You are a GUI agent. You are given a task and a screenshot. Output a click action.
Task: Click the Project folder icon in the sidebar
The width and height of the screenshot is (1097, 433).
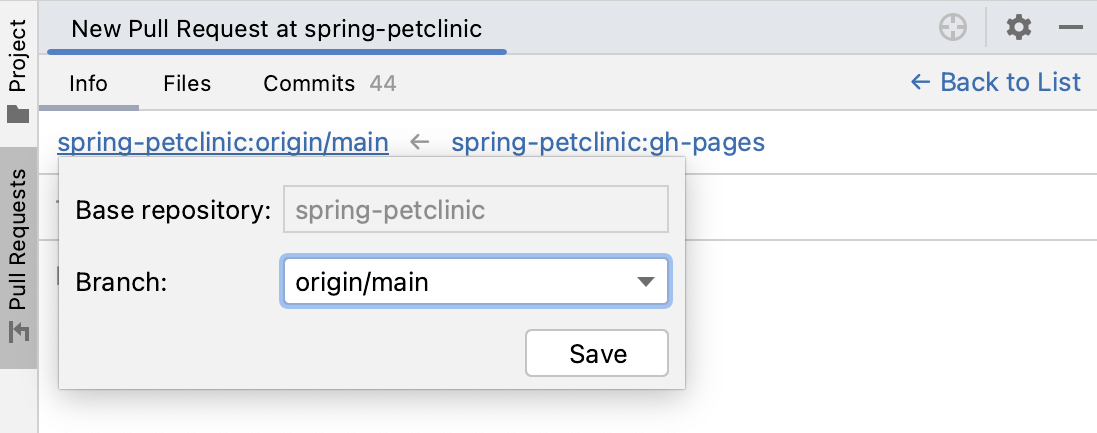pos(18,114)
